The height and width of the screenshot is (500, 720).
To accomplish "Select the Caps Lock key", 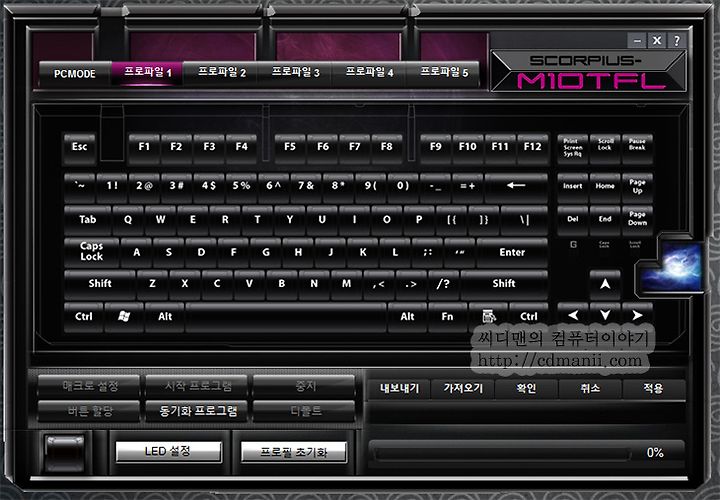I will [x=91, y=252].
